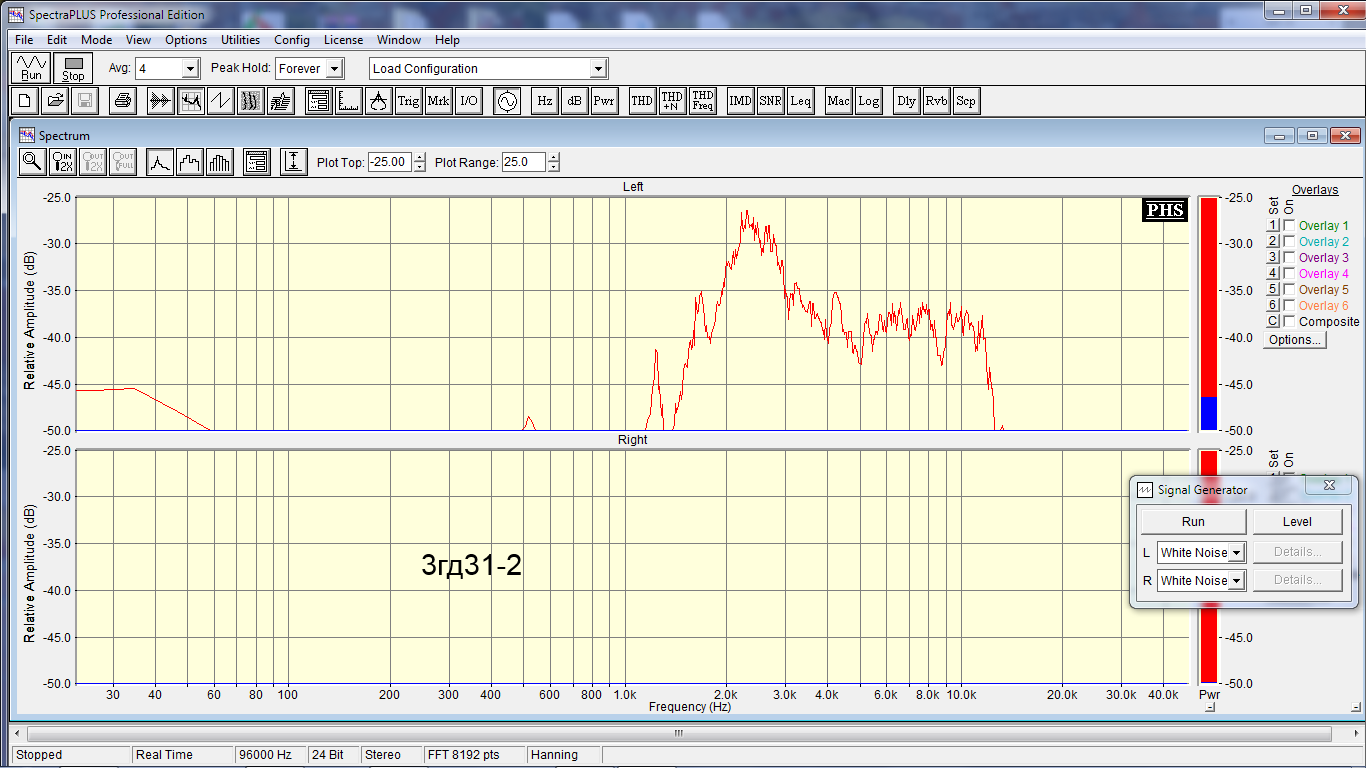1366x768 pixels.
Task: Click Set button 1 for Overlay 1
Action: pyautogui.click(x=1273, y=226)
